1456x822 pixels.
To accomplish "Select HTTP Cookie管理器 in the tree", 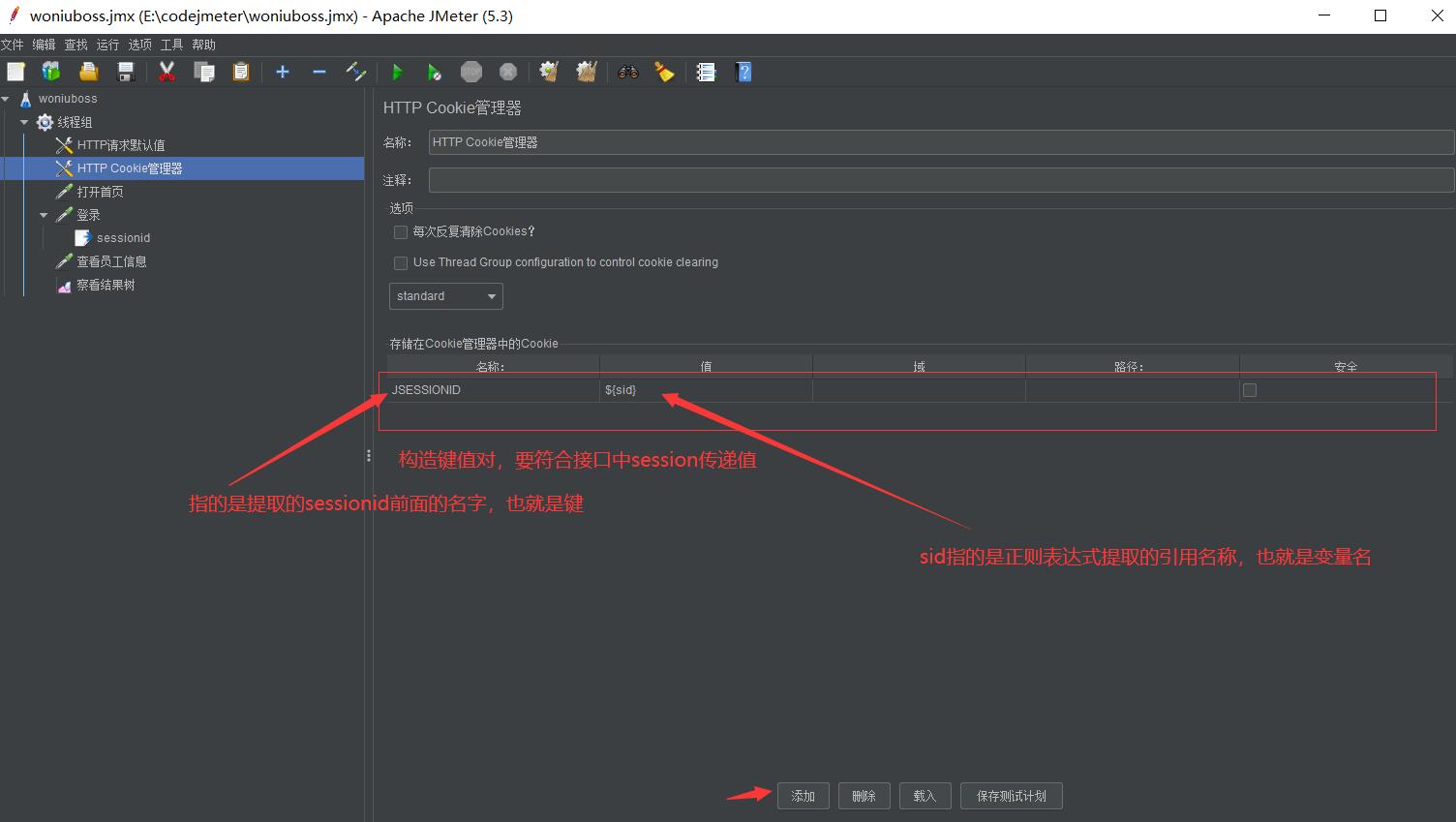I will (x=130, y=168).
